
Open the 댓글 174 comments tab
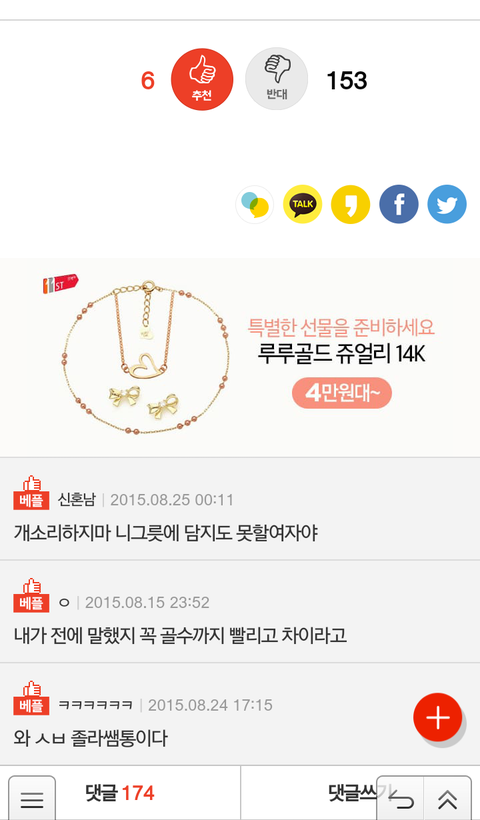coord(120,793)
